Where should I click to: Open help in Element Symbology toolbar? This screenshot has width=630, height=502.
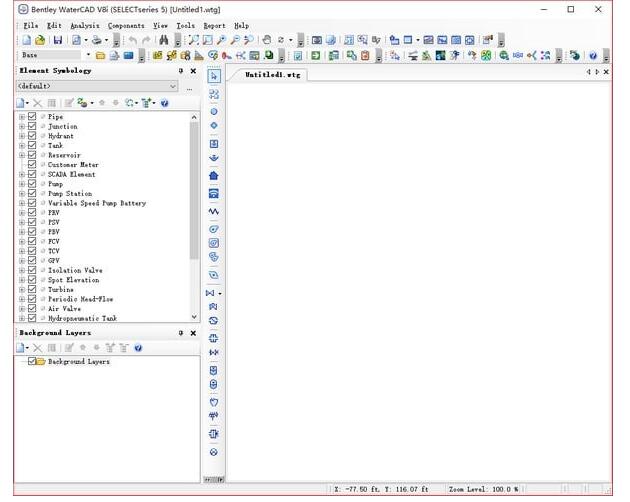(x=164, y=103)
